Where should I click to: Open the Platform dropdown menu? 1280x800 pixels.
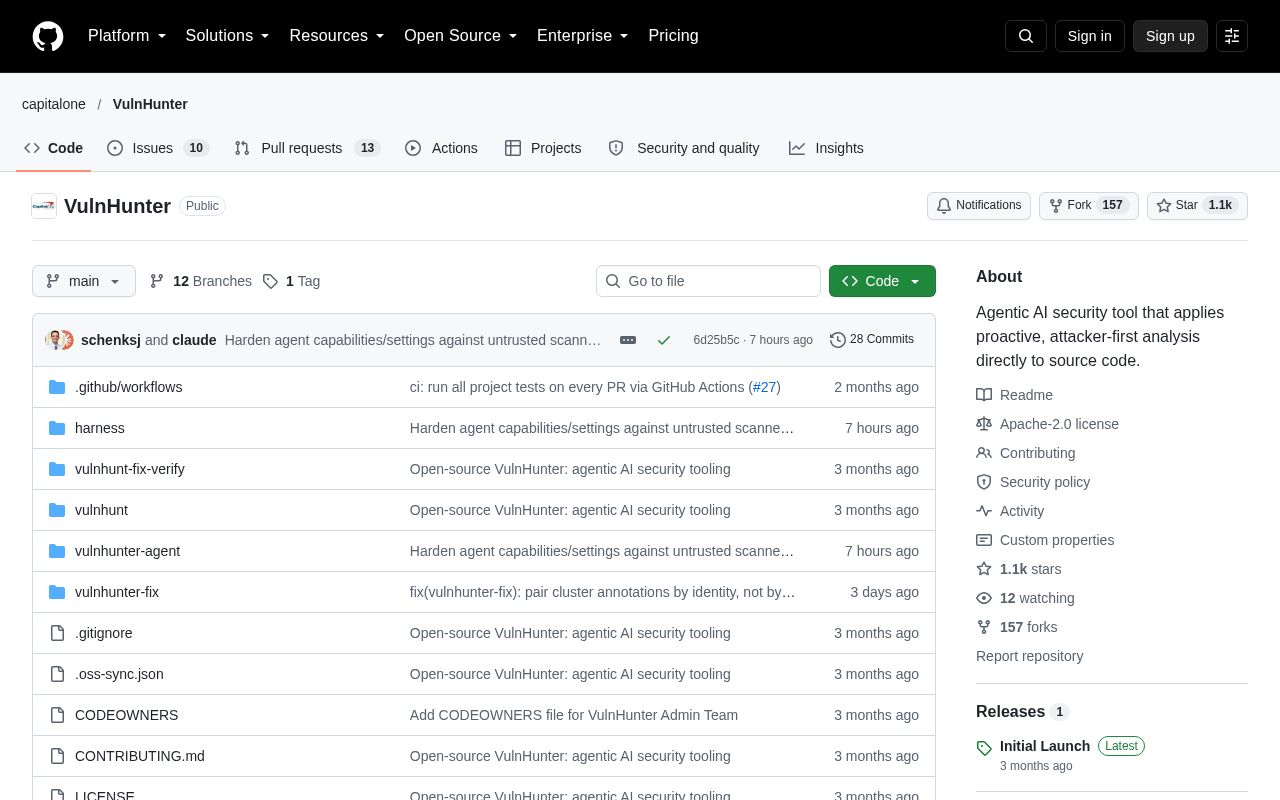tap(127, 36)
